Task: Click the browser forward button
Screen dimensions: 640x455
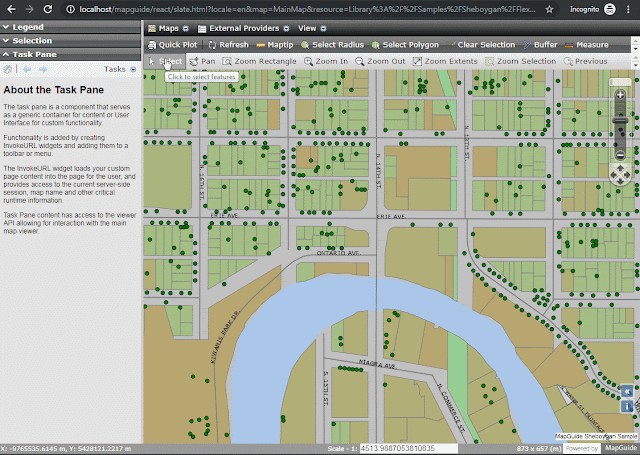Action: click(29, 9)
